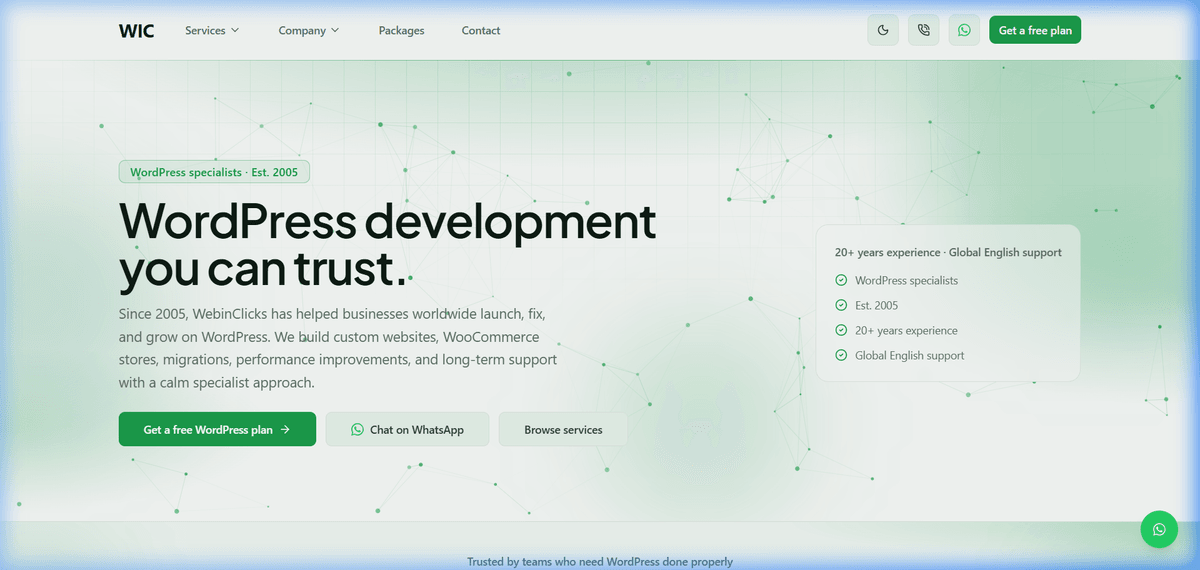
Task: Click the Chat on WhatsApp button
Action: click(x=407, y=429)
